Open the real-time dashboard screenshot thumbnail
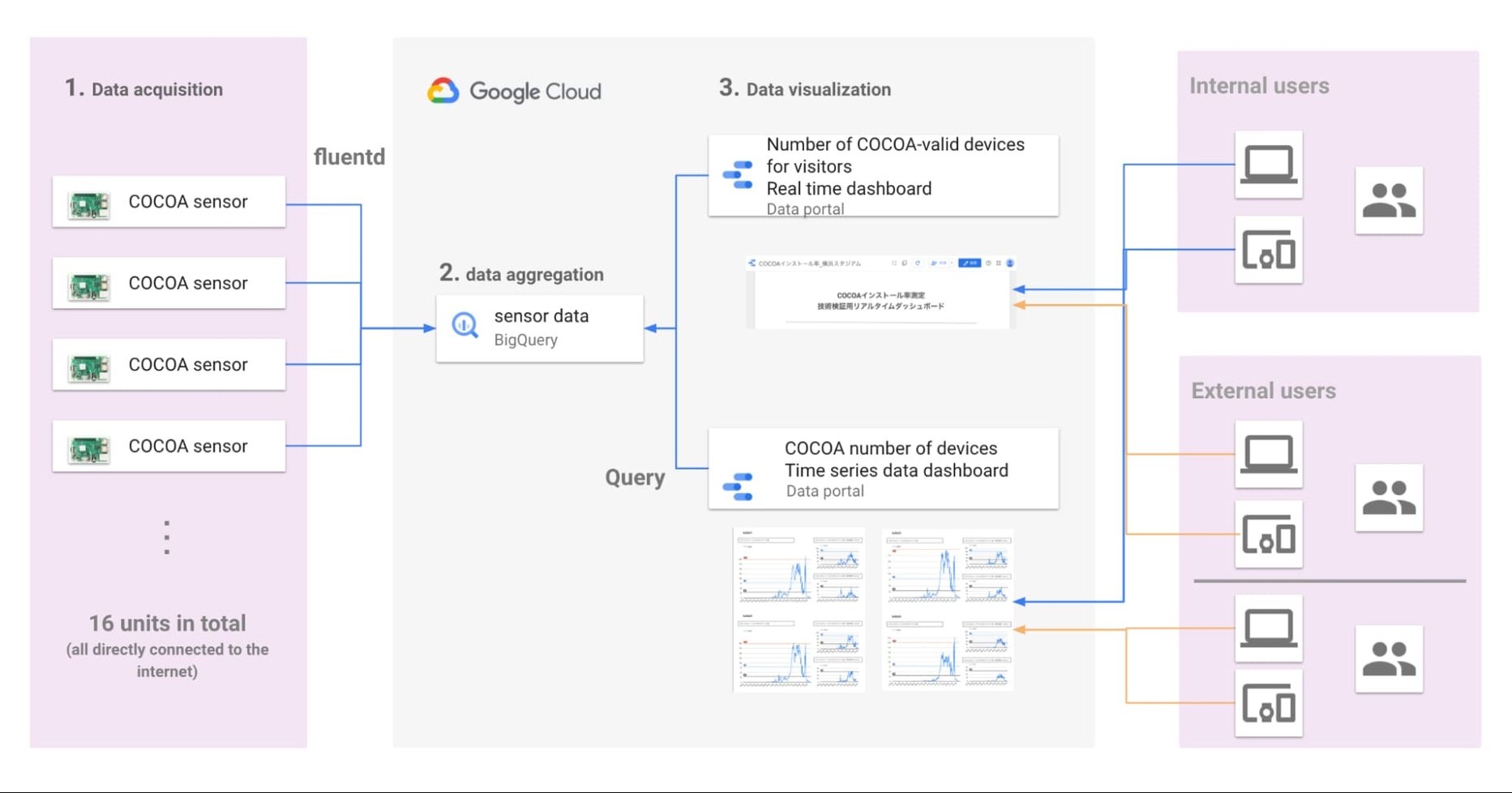This screenshot has width=1512, height=793. click(880, 293)
